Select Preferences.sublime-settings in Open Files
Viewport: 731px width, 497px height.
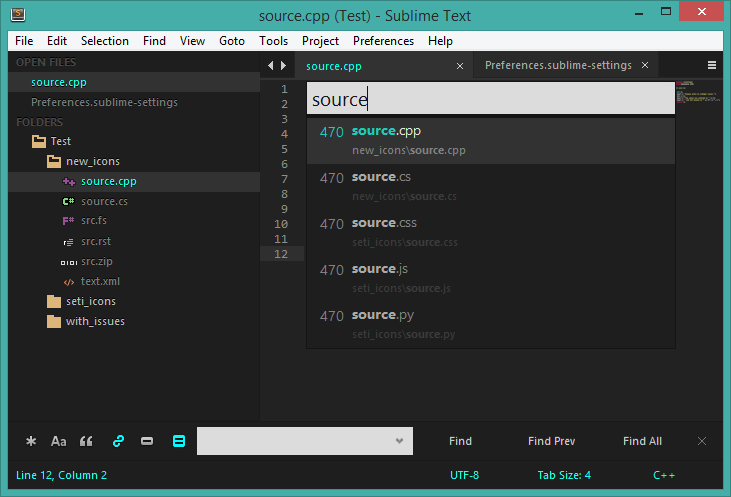point(134,102)
